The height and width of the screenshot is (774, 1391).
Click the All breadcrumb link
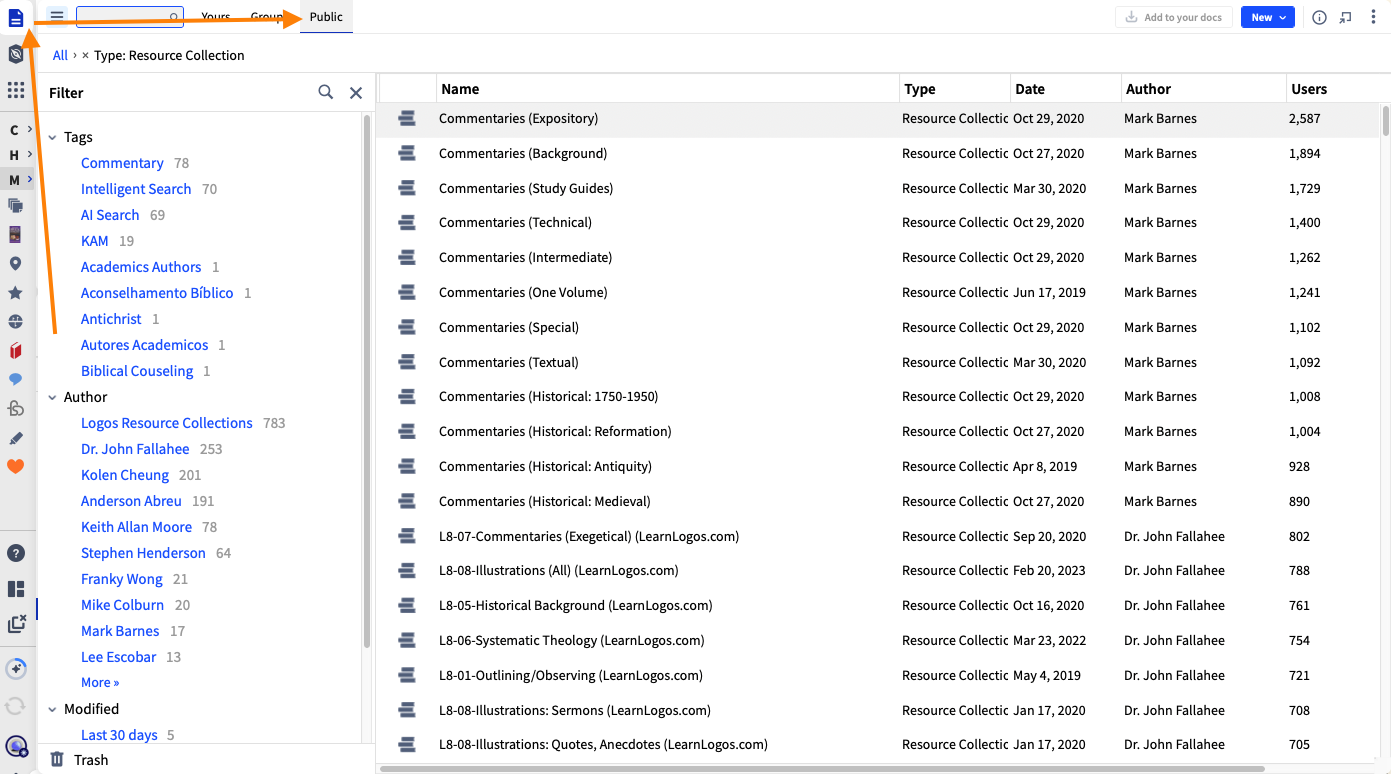(x=61, y=55)
